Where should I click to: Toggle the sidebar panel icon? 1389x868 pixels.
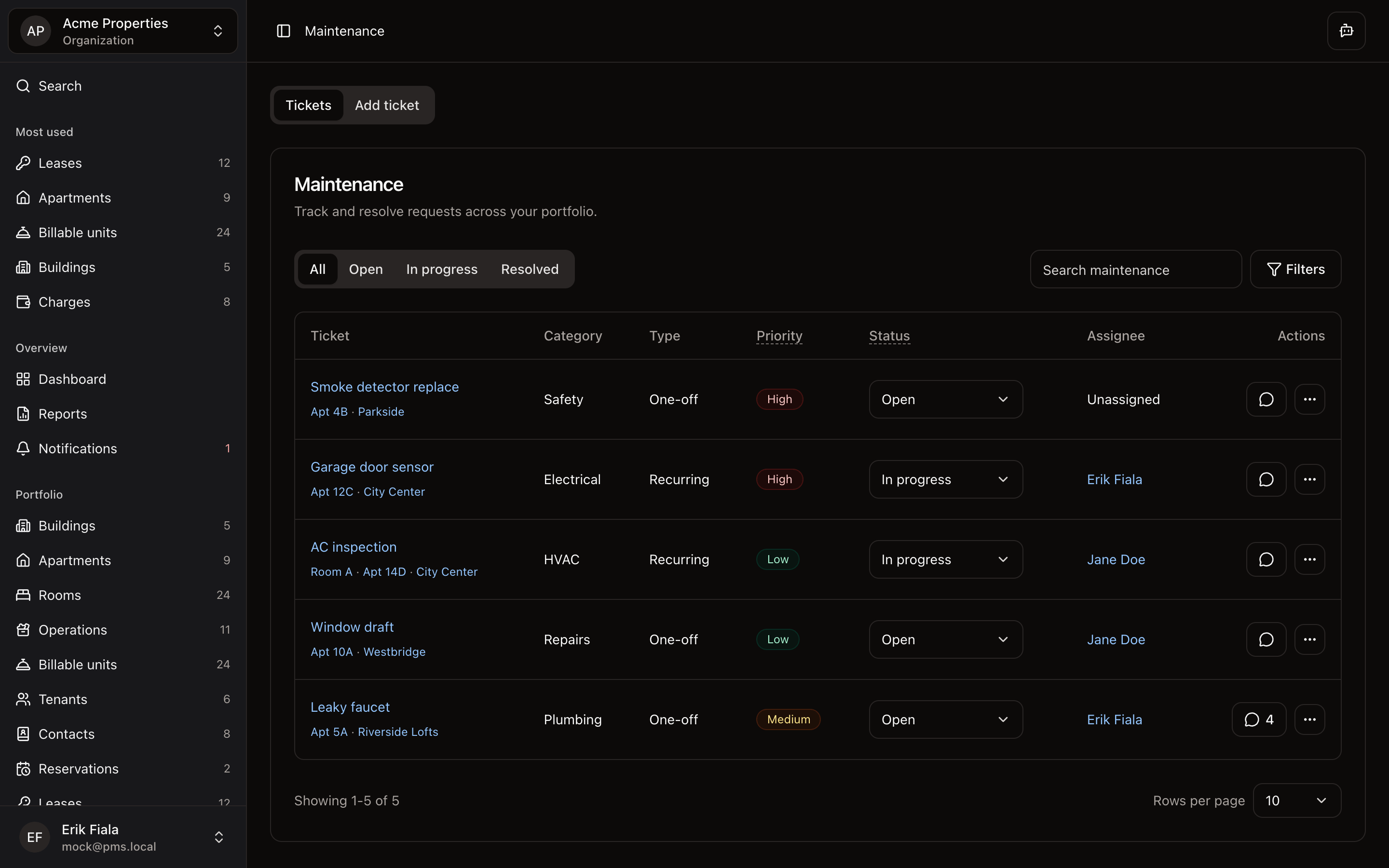coord(284,31)
